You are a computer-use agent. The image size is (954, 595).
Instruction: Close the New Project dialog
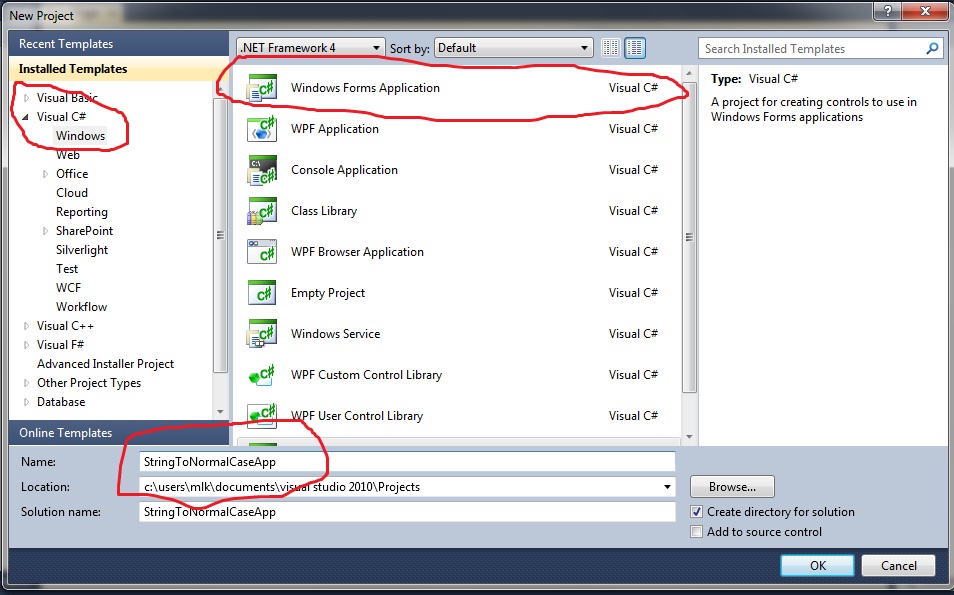[925, 10]
